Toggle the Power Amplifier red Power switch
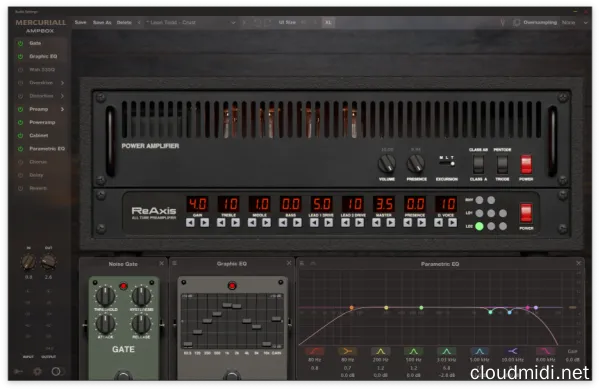 click(526, 164)
